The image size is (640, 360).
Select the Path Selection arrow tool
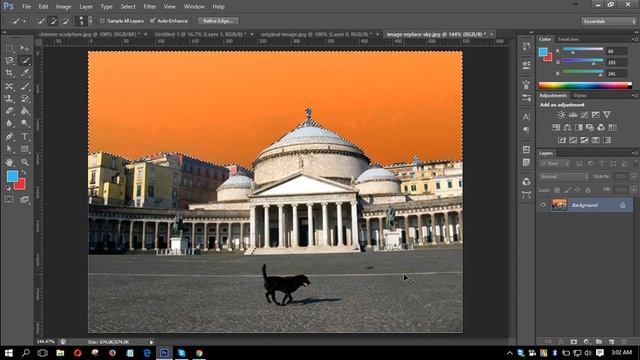pos(9,149)
